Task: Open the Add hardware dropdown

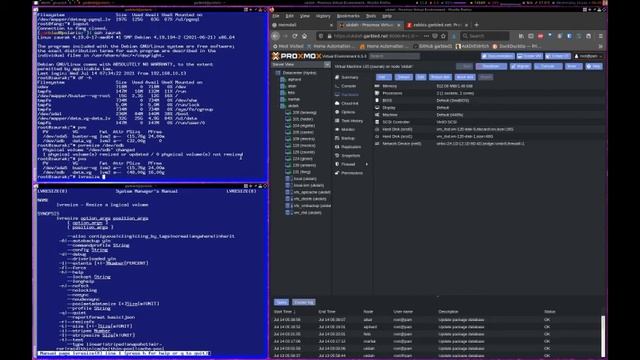Action: tap(384, 77)
